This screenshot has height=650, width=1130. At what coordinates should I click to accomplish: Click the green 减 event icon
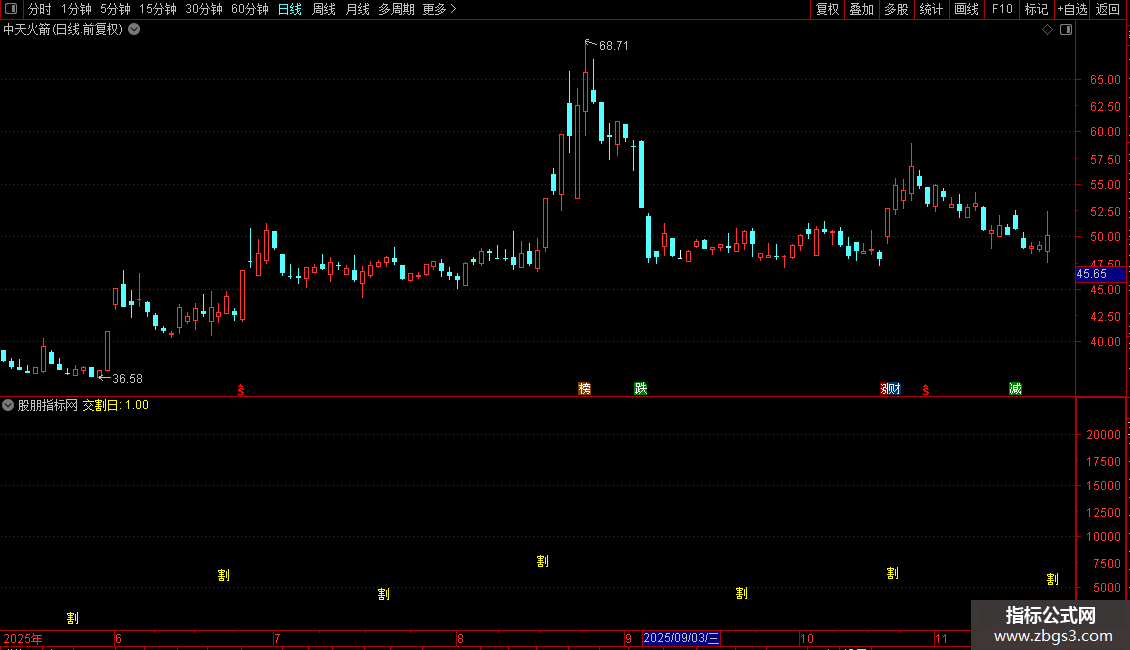[x=1015, y=389]
